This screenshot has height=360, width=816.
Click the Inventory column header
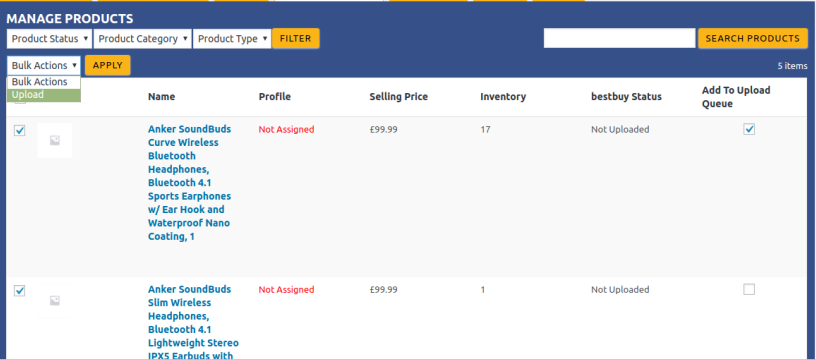click(x=503, y=97)
